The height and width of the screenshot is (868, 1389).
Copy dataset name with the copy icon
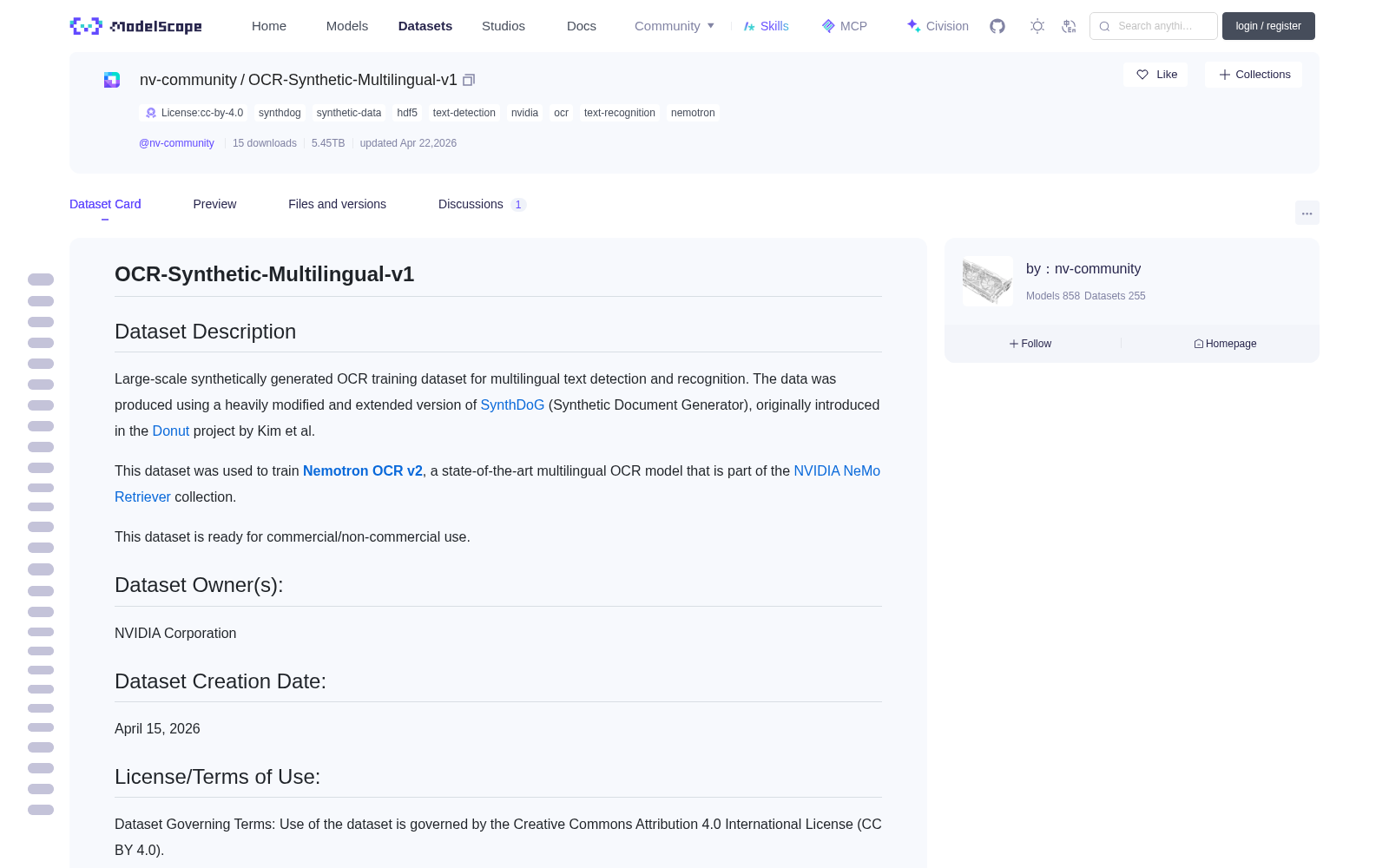pos(469,80)
